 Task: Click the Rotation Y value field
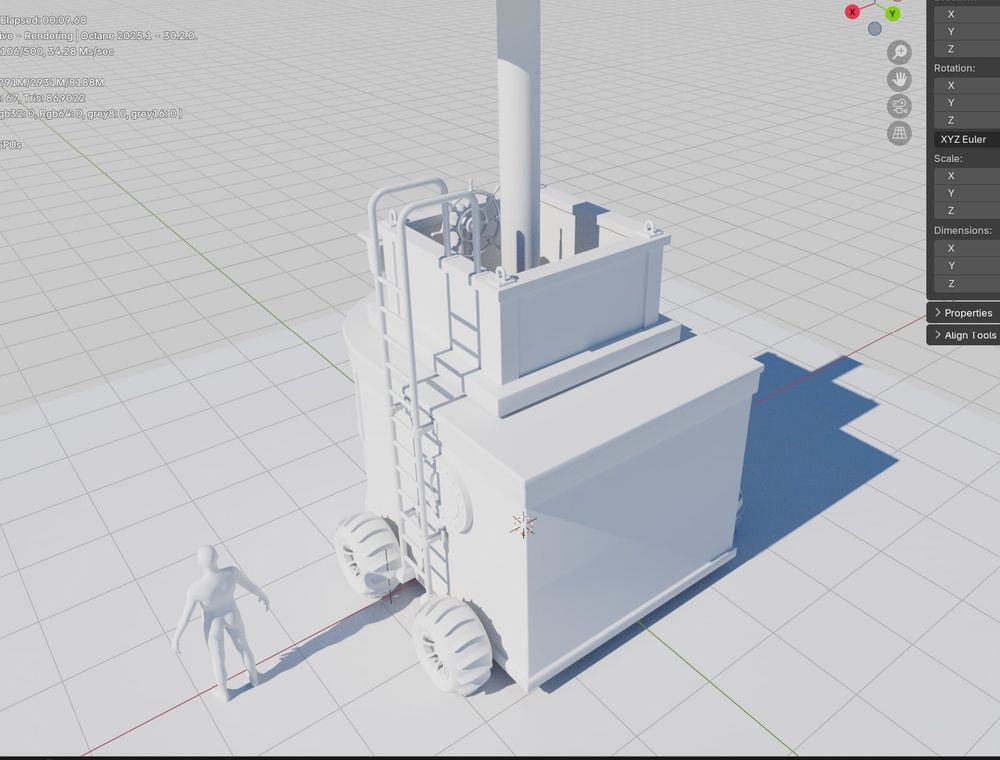[x=967, y=103]
